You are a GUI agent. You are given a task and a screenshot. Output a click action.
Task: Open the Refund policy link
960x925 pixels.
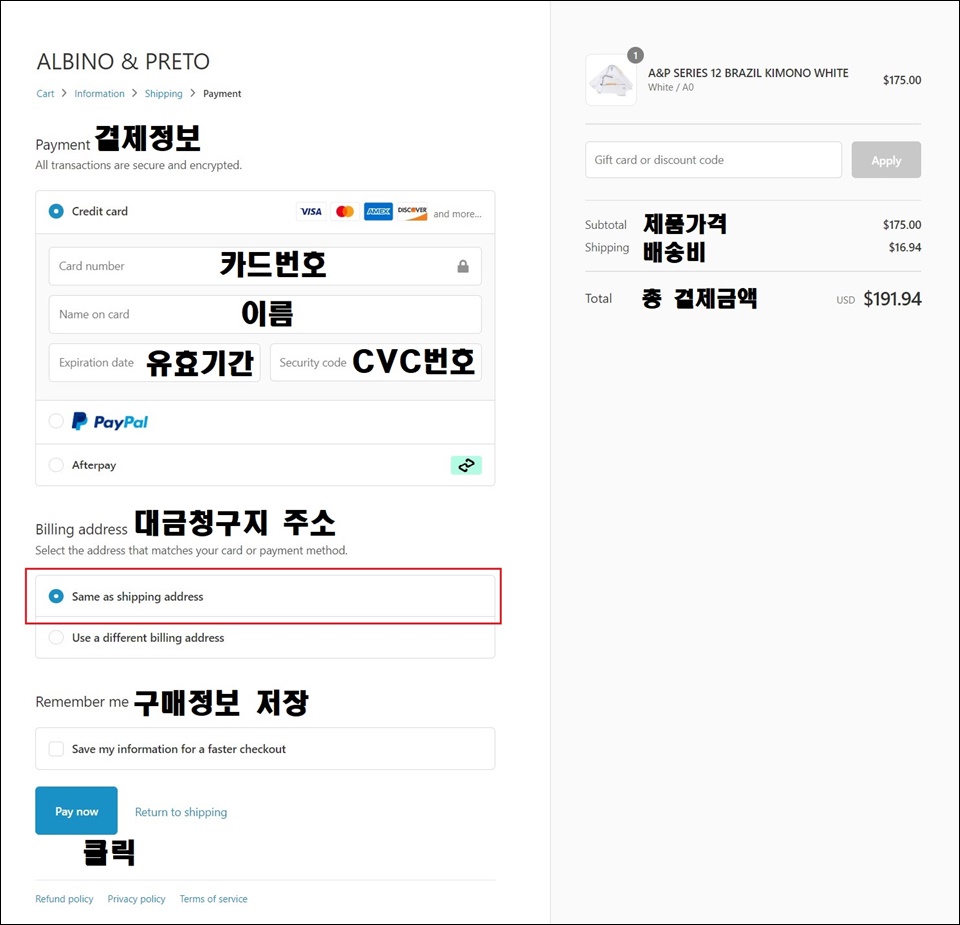pyautogui.click(x=64, y=899)
